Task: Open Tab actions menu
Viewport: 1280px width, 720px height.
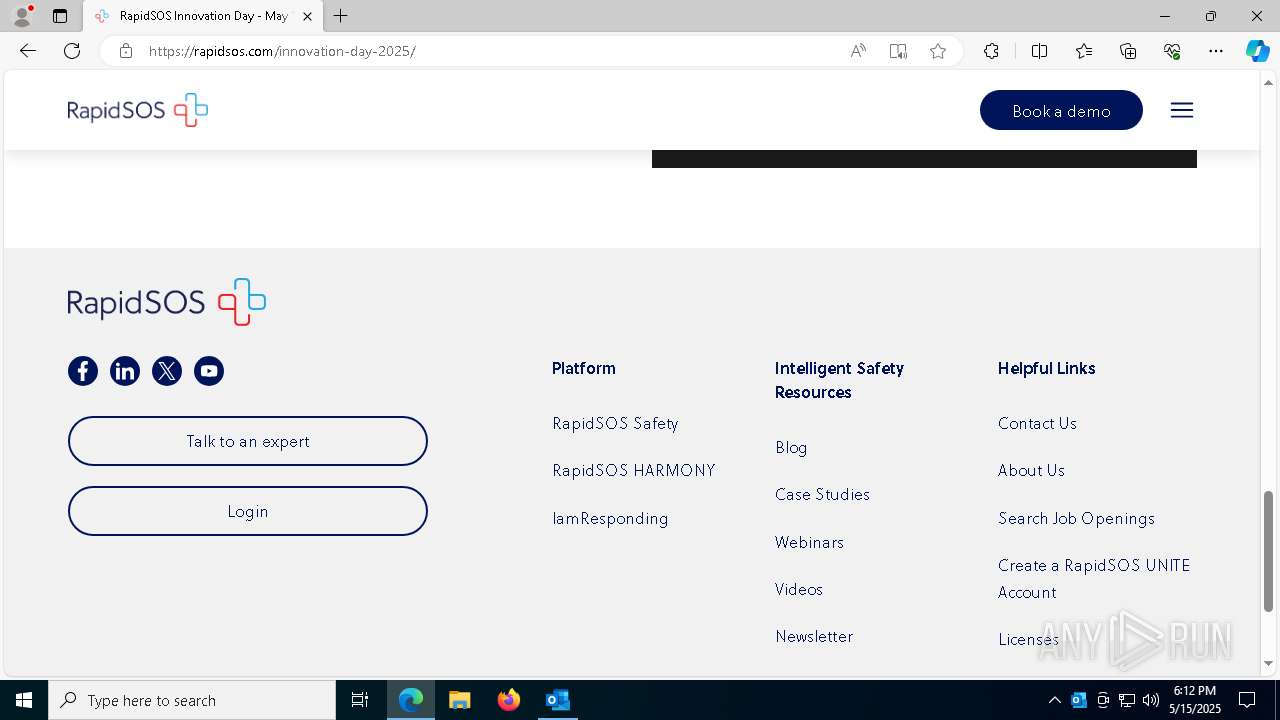Action: (x=60, y=16)
